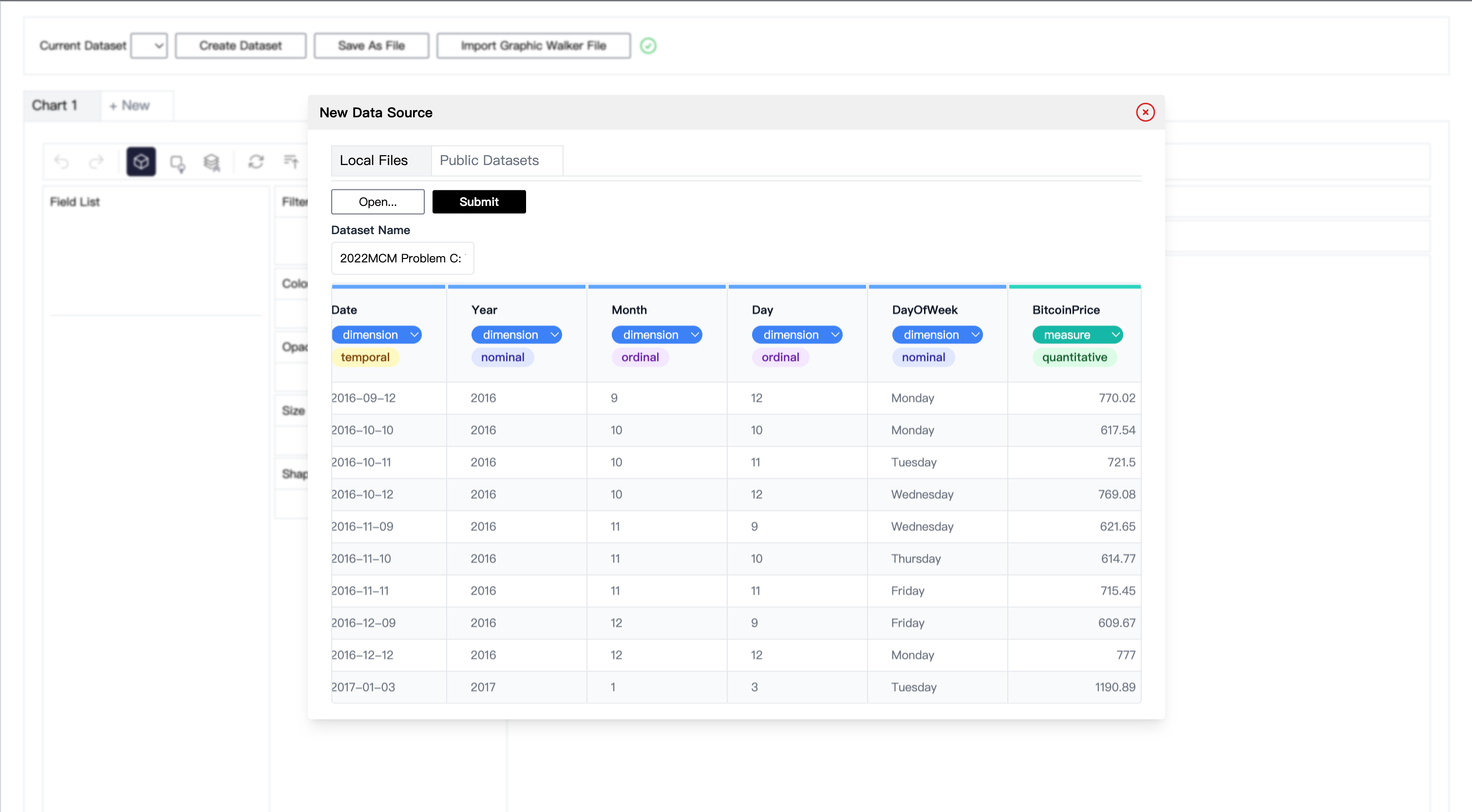Select the Local Files tab
Screen dimensions: 1472x812
click(374, 161)
